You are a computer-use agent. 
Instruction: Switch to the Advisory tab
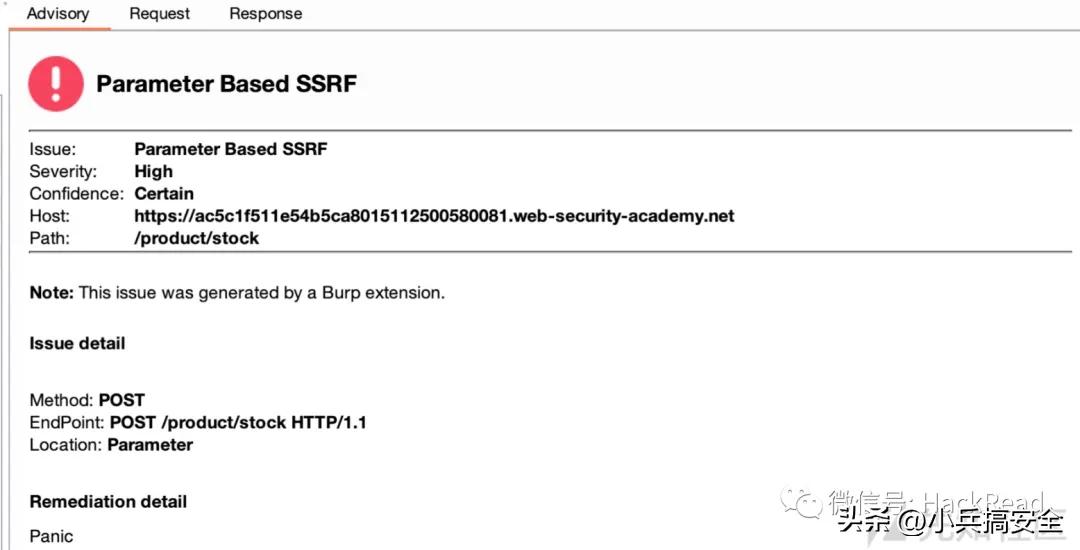[58, 14]
